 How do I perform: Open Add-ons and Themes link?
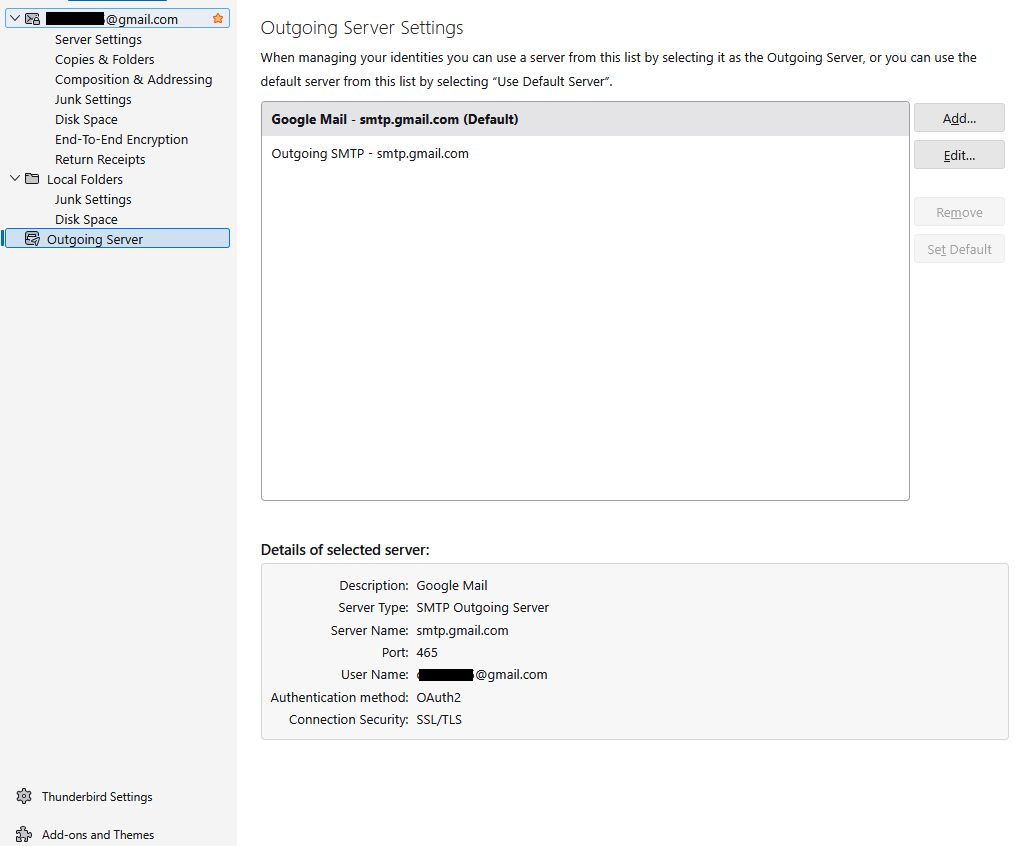(x=98, y=835)
